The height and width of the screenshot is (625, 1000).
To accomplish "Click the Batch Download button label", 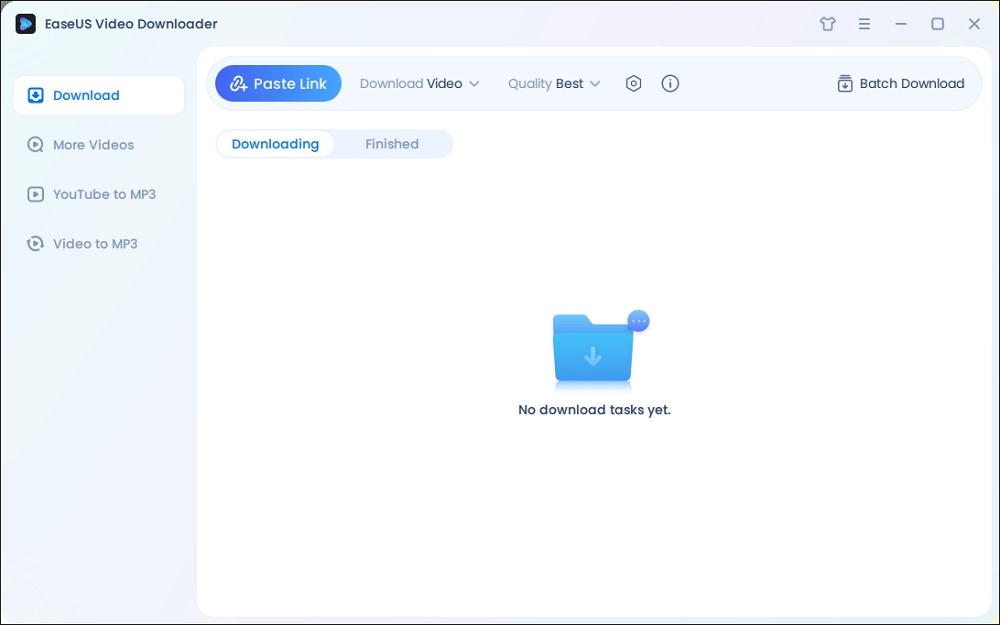I will [912, 84].
